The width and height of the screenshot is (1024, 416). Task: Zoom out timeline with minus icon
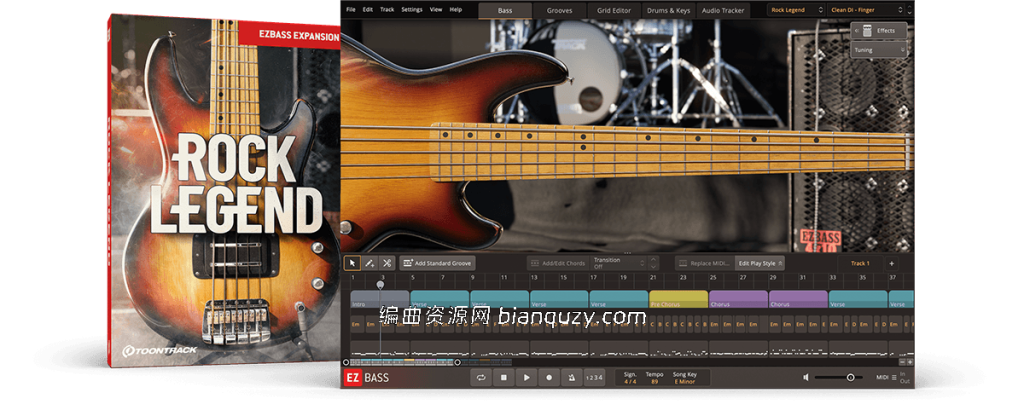click(x=903, y=362)
